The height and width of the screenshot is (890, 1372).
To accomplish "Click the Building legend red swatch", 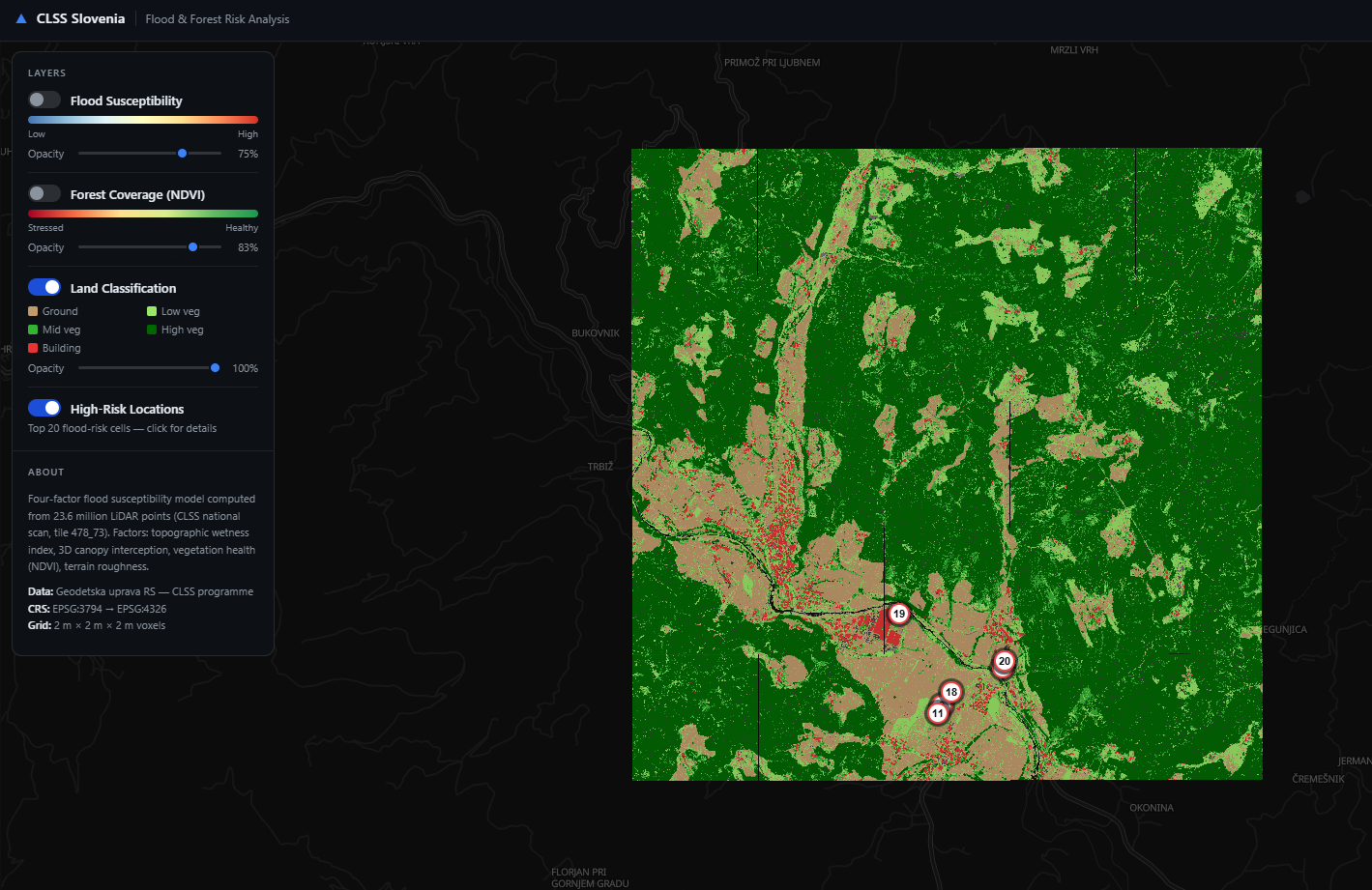I will point(33,348).
